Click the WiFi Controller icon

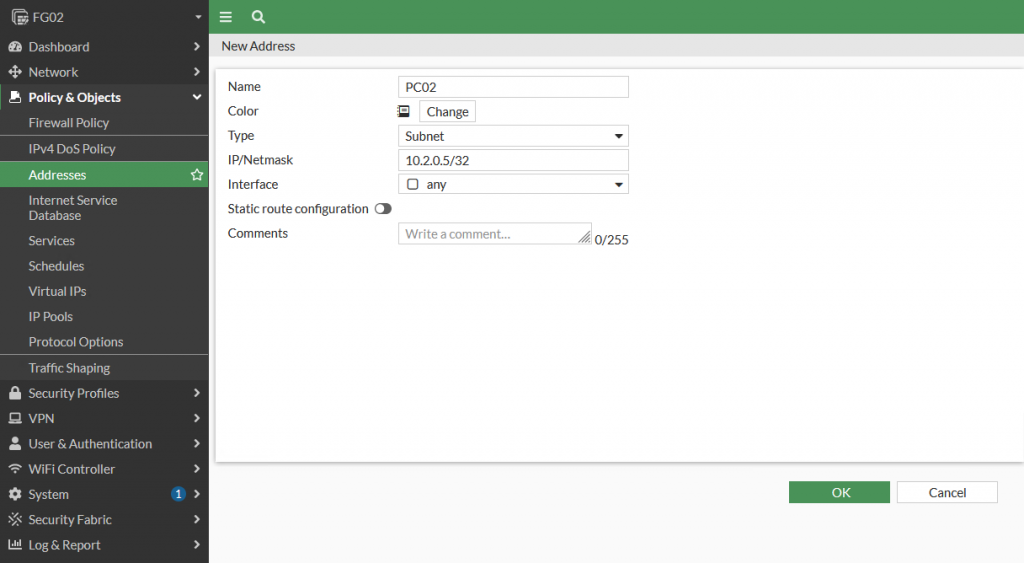click(x=15, y=469)
